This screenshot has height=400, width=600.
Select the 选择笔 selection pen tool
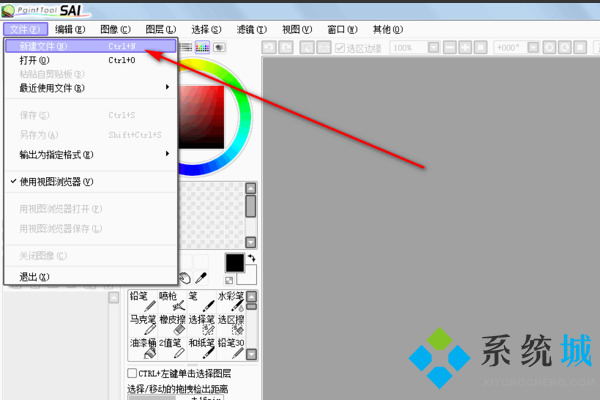tap(202, 325)
